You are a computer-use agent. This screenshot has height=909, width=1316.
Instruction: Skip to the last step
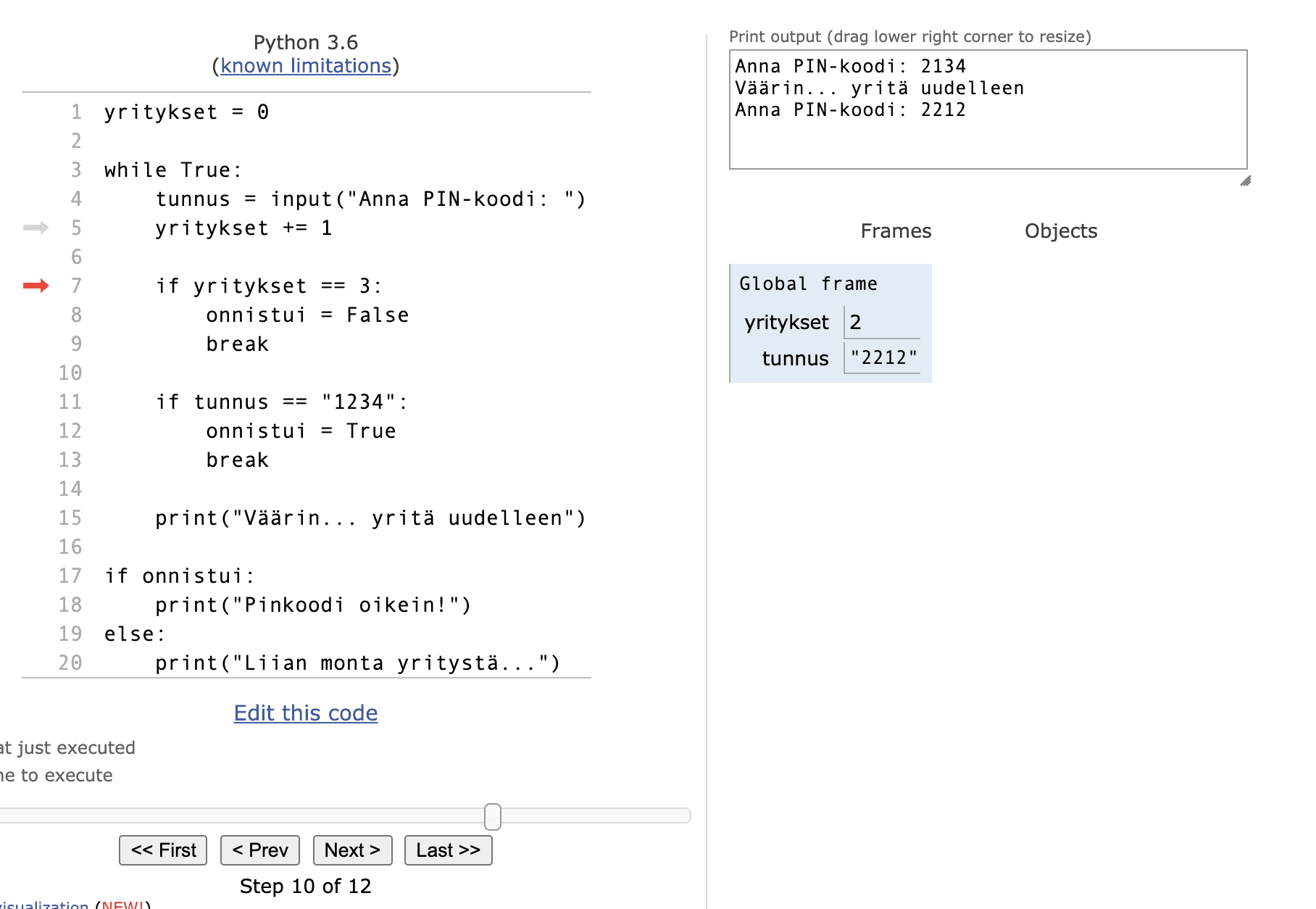448,850
